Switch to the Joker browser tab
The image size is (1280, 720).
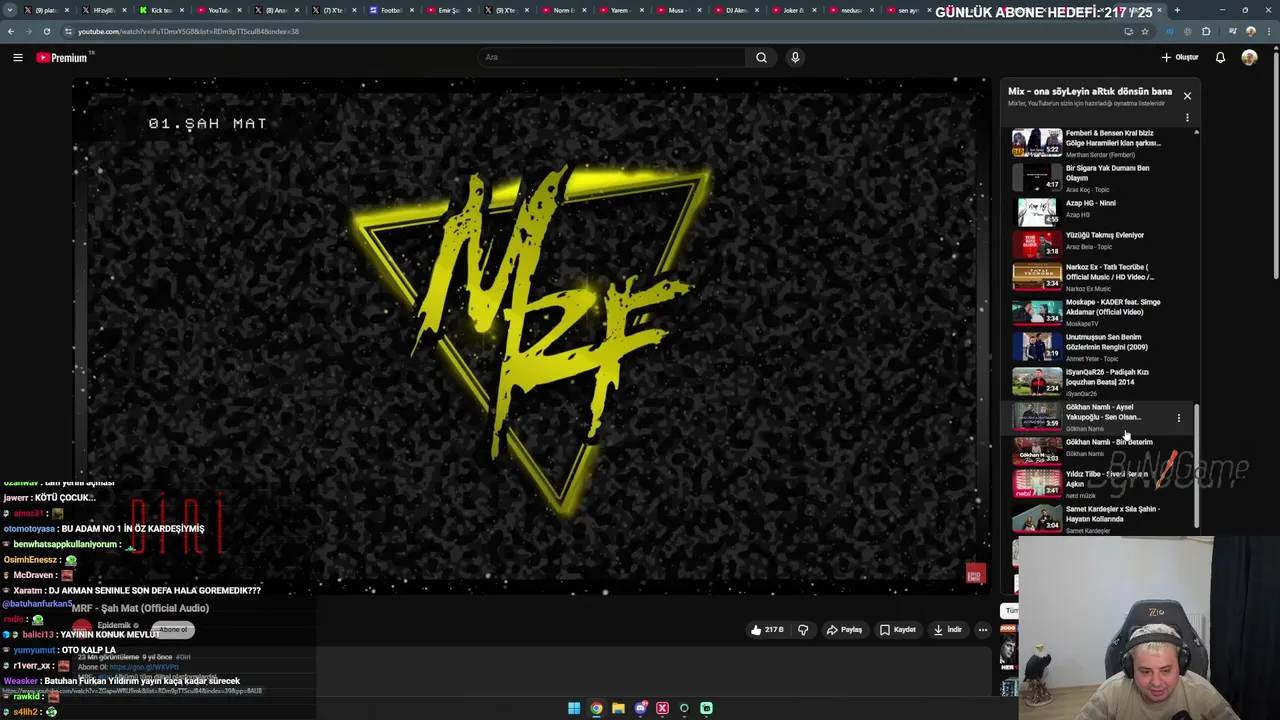793,10
